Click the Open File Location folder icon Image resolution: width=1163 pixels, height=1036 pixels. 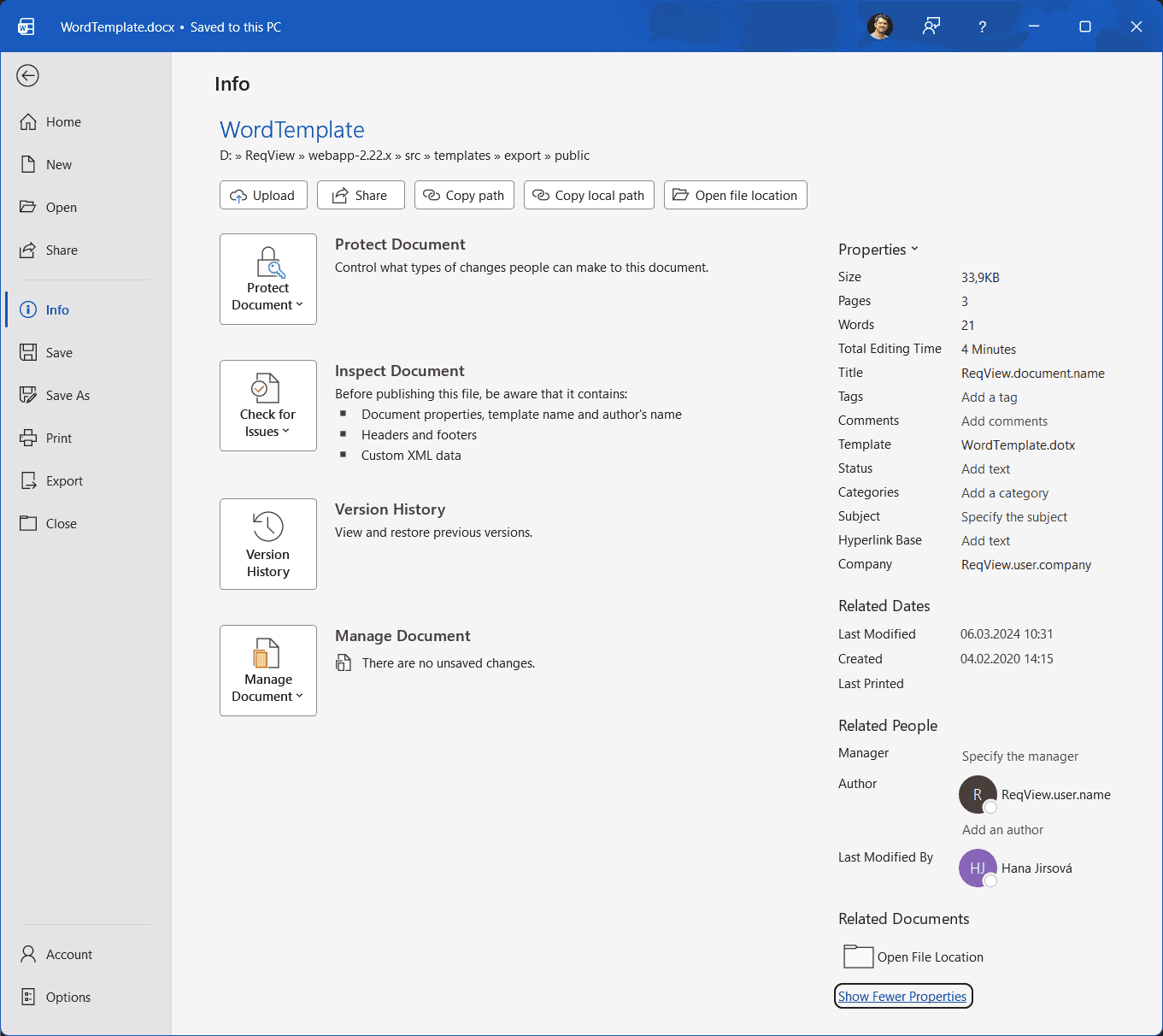[x=858, y=957]
